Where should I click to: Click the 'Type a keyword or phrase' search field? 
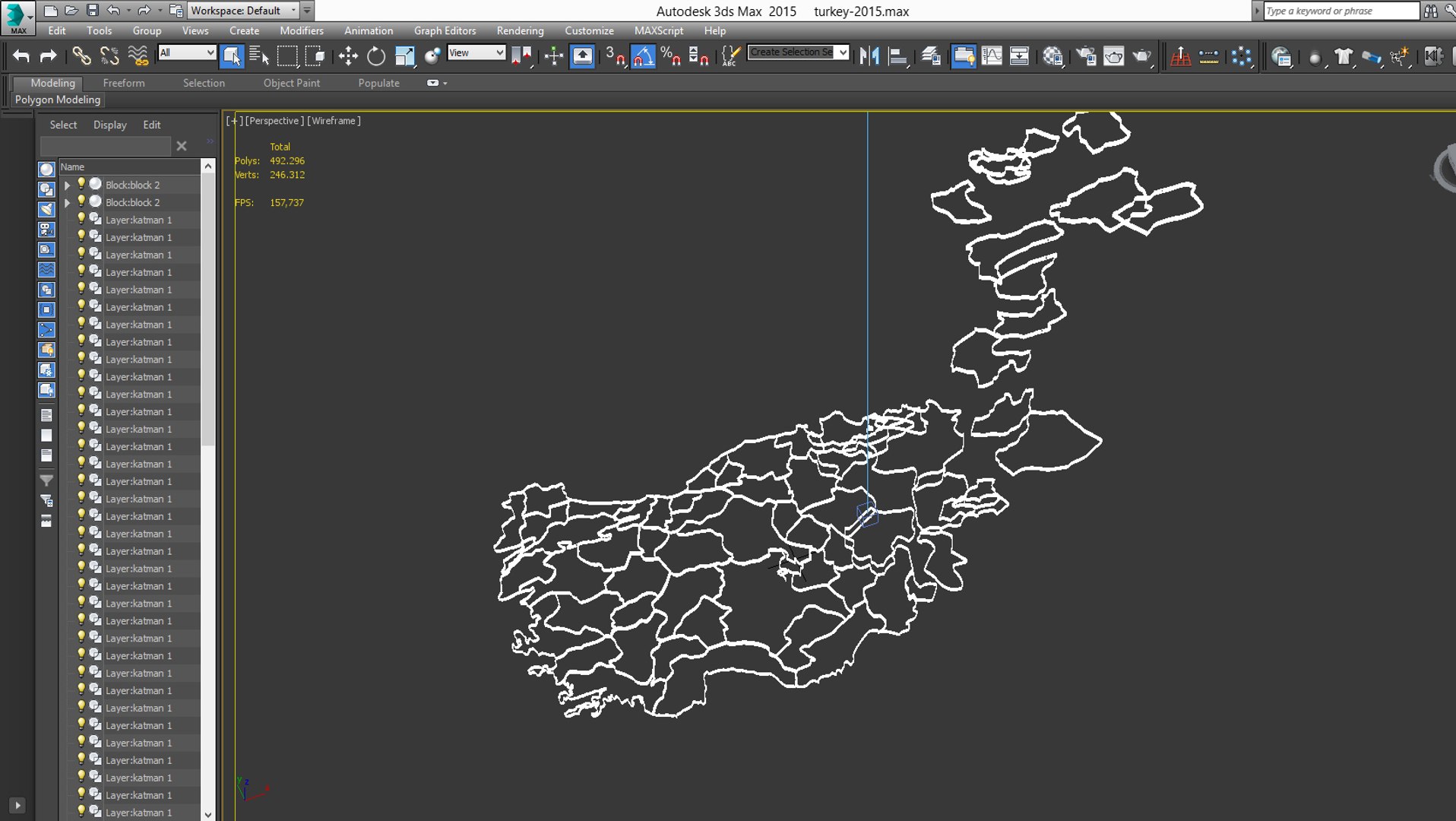coord(1340,11)
